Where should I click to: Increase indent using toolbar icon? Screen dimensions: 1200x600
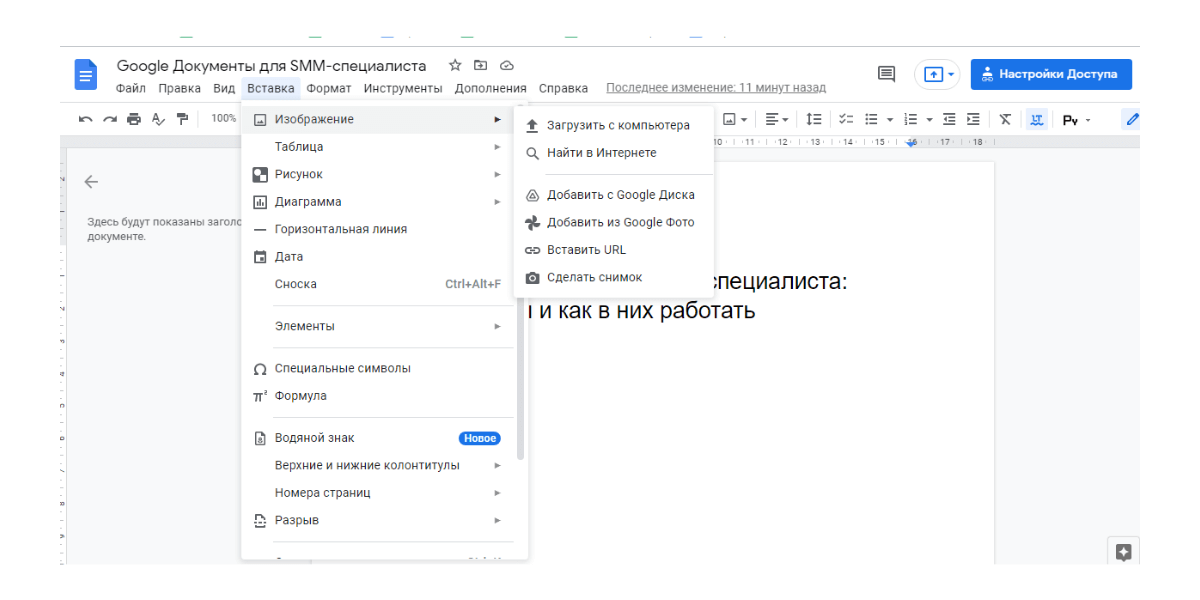(973, 119)
